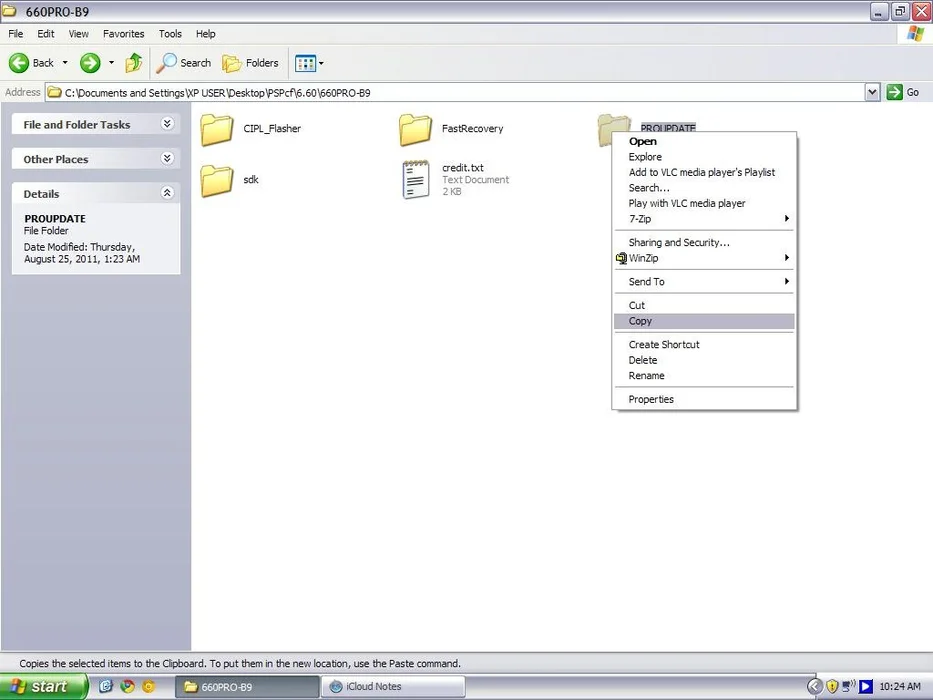
Task: Switch to iCloud Notes taskbar window
Action: (x=395, y=687)
